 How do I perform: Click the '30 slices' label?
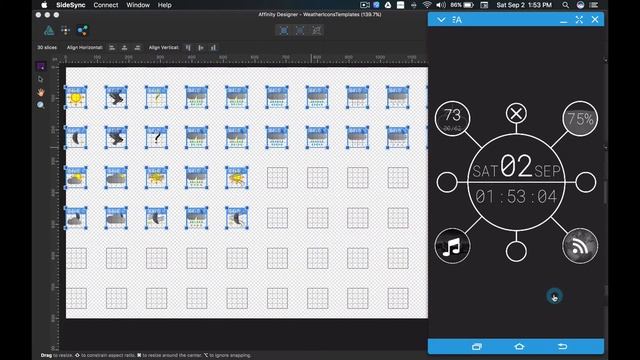(x=47, y=48)
